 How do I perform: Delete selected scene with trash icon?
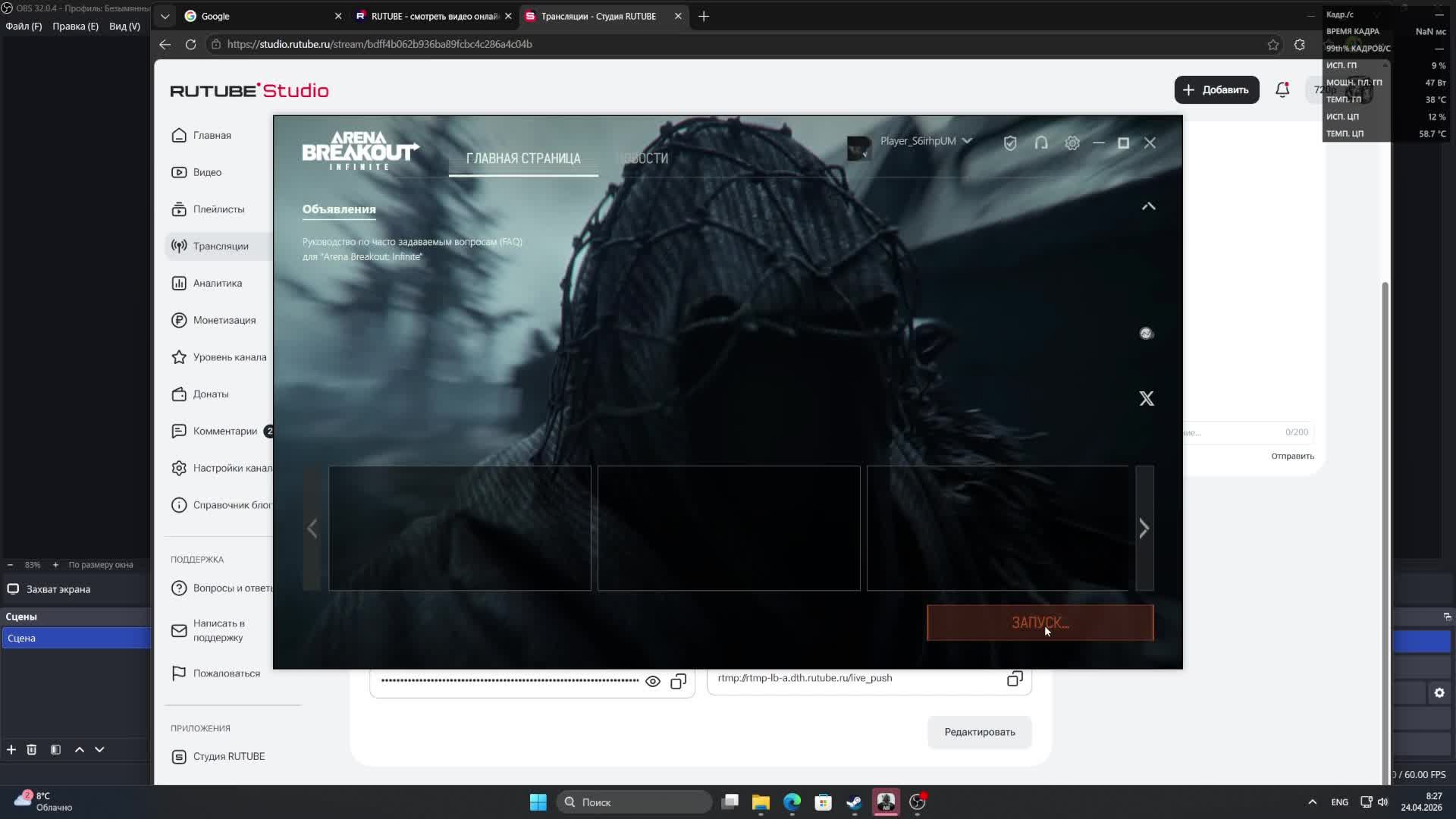tap(32, 749)
